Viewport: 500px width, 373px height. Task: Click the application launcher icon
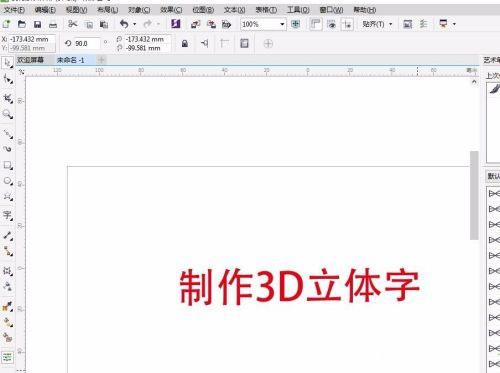443,24
